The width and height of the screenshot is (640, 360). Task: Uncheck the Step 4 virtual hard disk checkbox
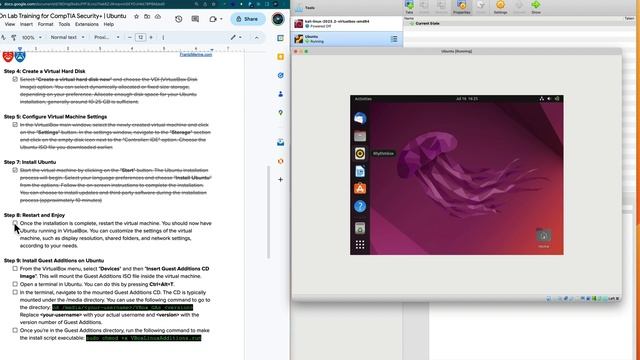15,79
